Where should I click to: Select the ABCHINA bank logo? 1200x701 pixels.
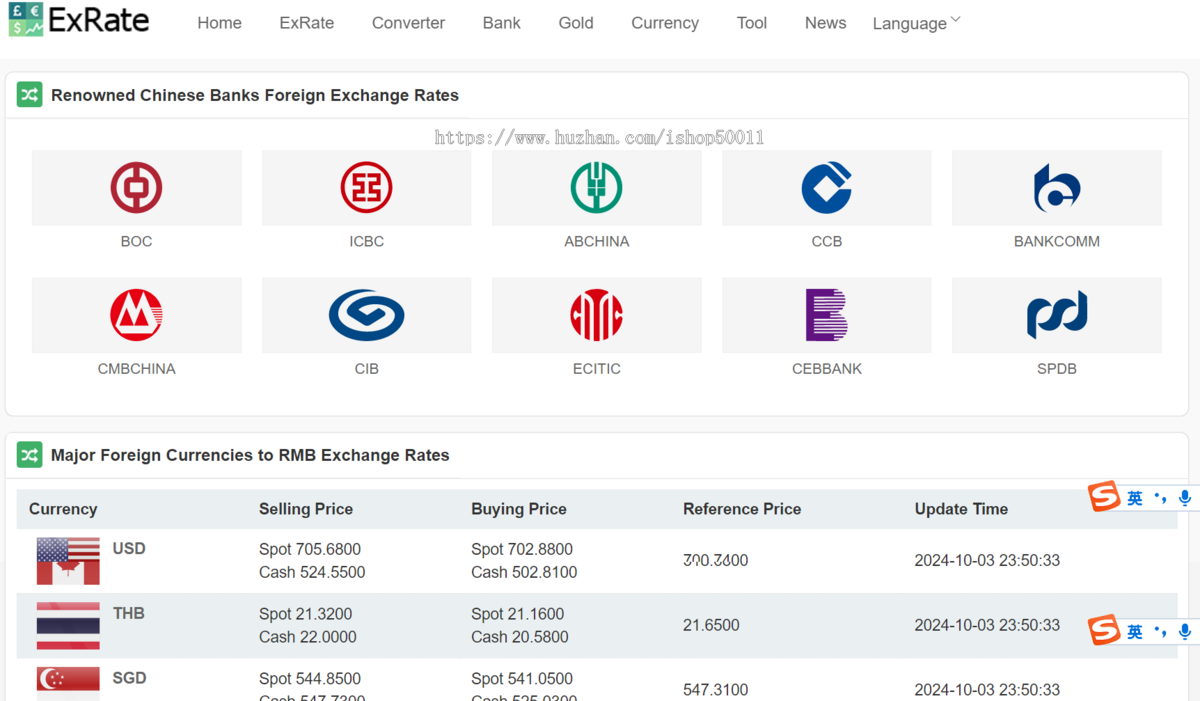(597, 188)
